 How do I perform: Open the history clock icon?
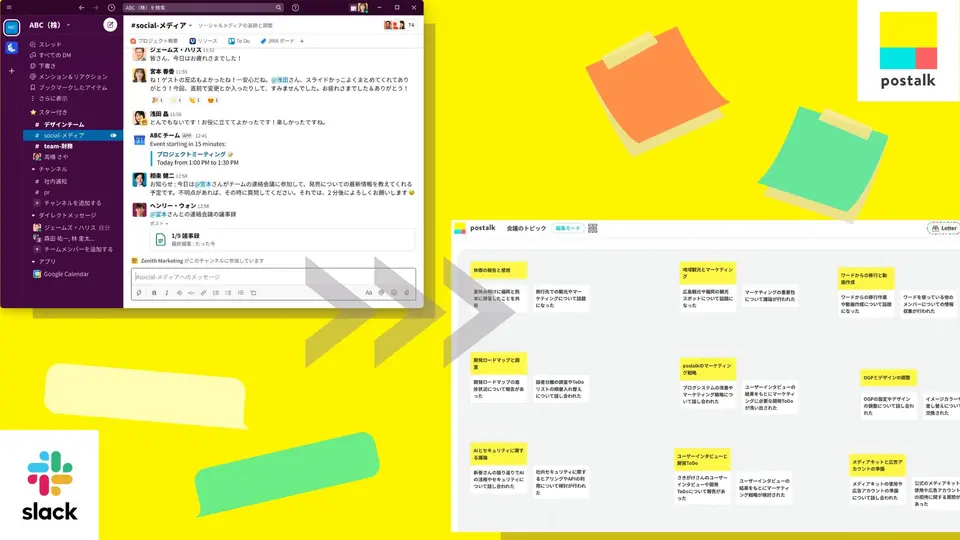tap(111, 8)
